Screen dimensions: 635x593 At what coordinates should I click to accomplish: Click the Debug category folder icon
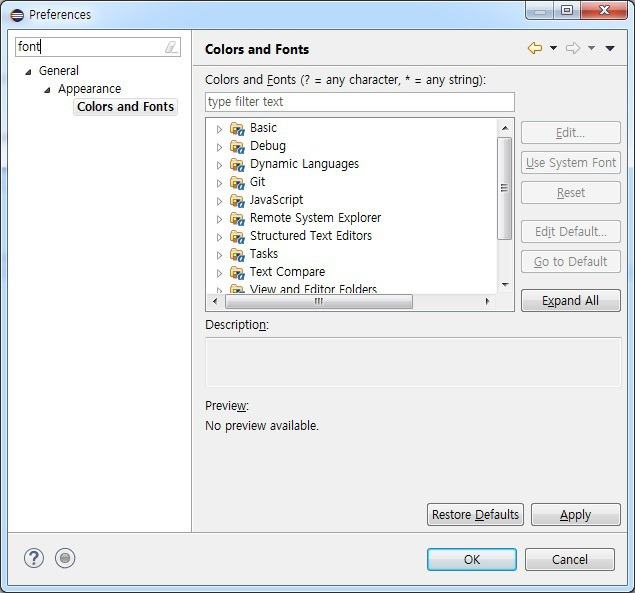click(x=237, y=147)
